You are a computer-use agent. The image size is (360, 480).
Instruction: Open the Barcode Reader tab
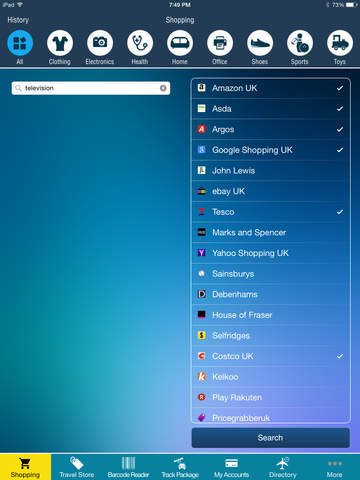128,467
